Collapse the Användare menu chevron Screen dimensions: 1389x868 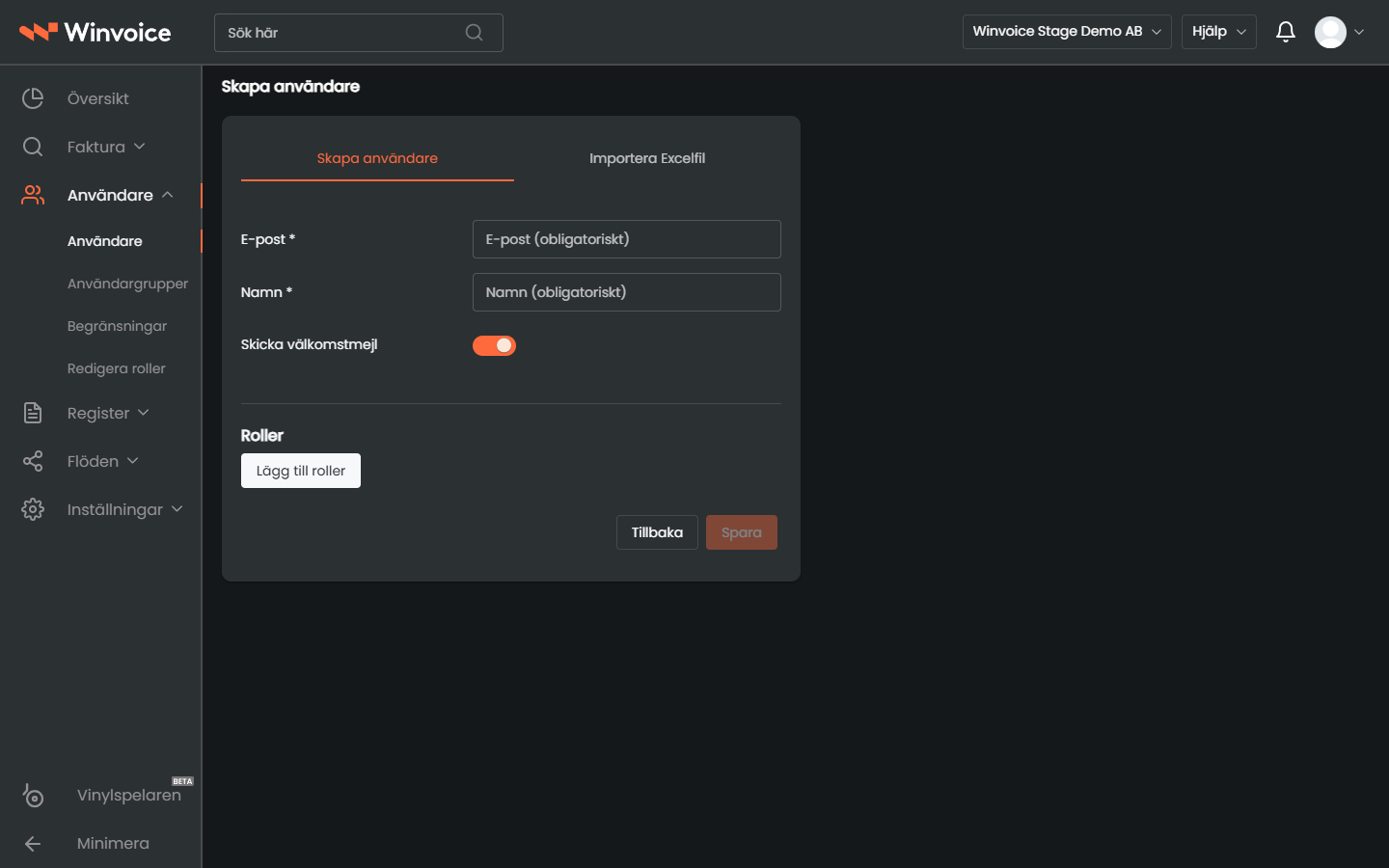tap(168, 195)
